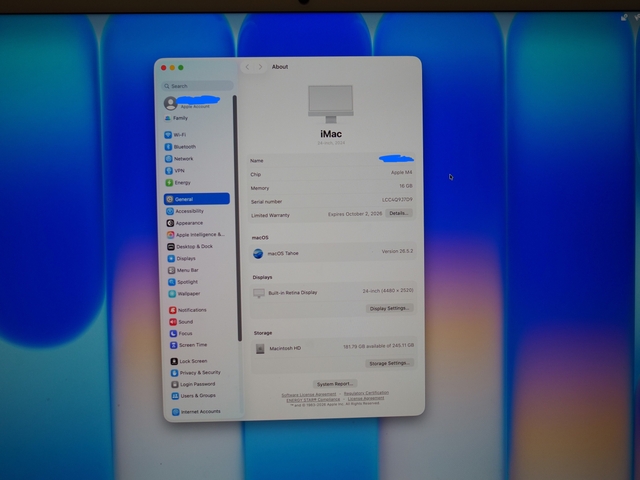Open the Displays sidebar icon
The image size is (640, 480).
tap(171, 258)
